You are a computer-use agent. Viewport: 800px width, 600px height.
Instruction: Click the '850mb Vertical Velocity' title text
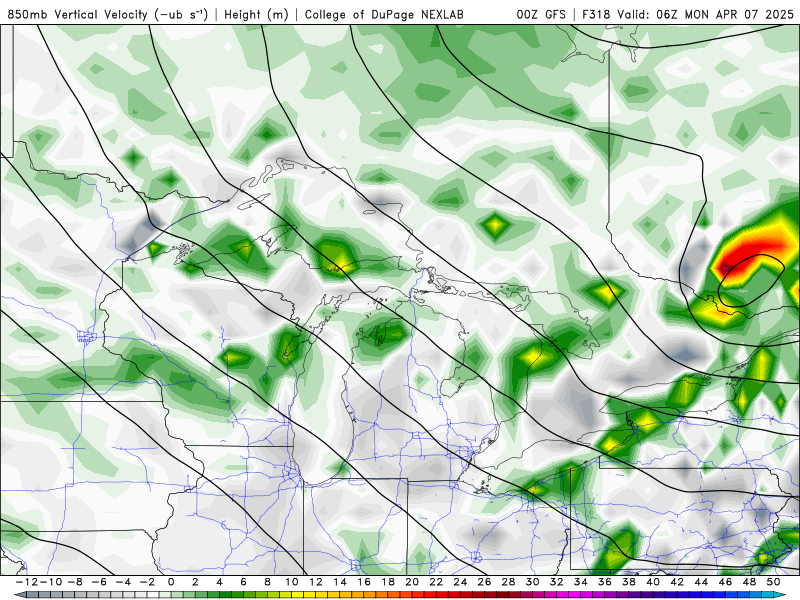pos(108,14)
